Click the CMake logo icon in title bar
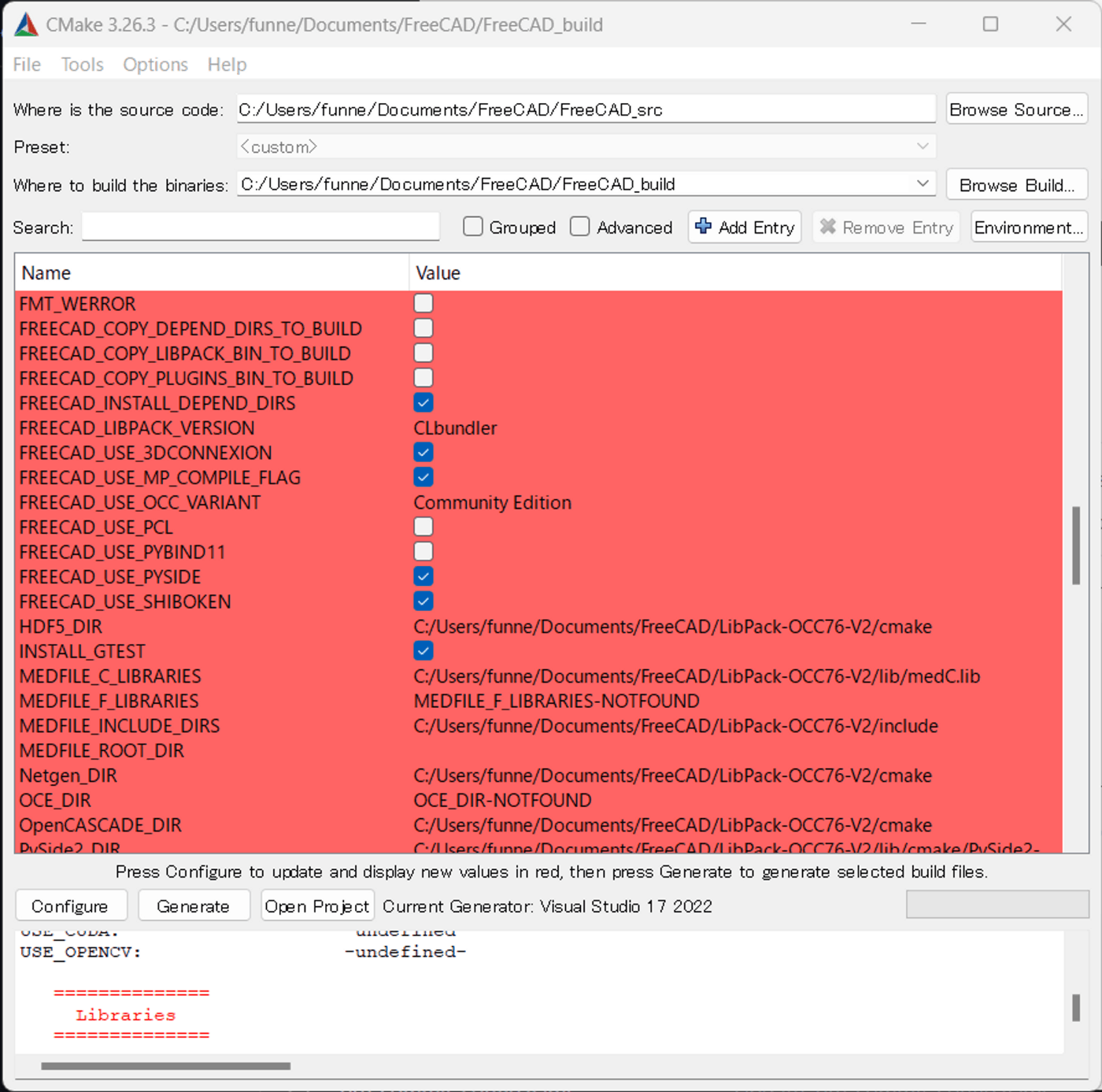 [26, 24]
